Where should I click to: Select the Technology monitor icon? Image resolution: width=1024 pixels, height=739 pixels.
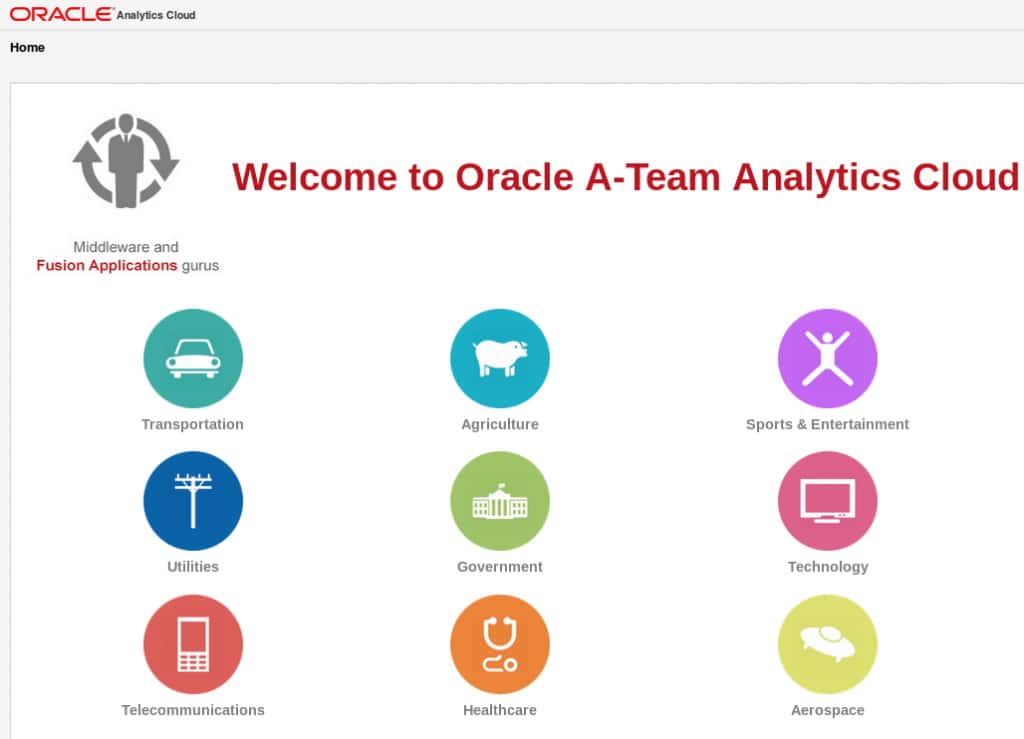pyautogui.click(x=828, y=501)
